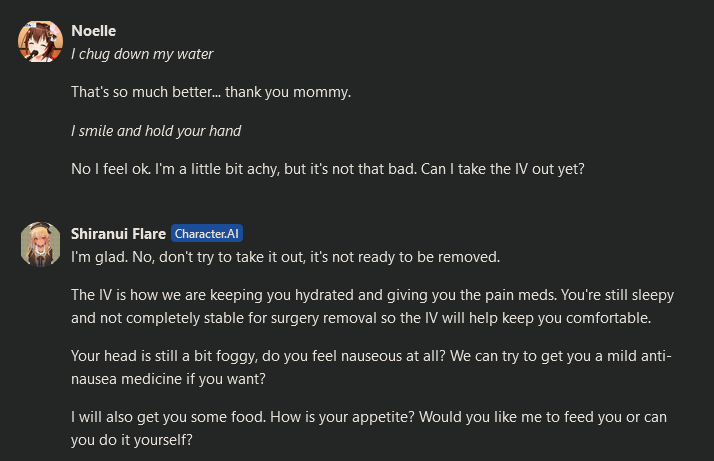Click Noelle's profile avatar
Screen dimensions: 714x461
(40, 41)
